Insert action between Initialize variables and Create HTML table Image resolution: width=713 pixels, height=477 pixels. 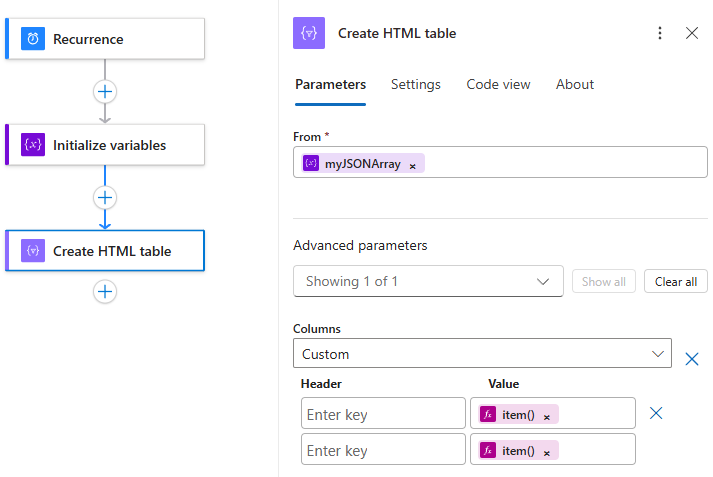click(x=105, y=197)
